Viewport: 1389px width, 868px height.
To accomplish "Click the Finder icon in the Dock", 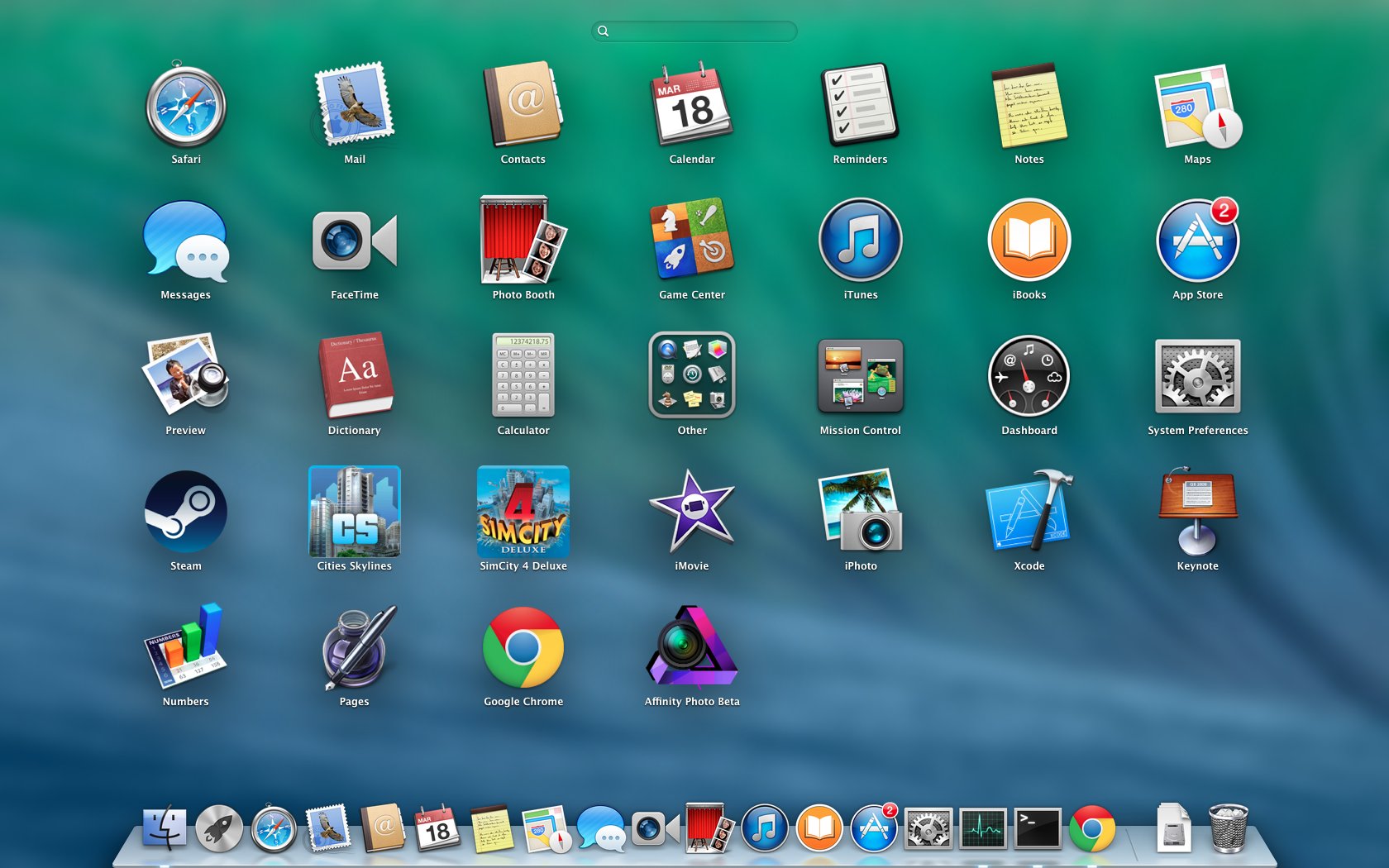I will pyautogui.click(x=165, y=827).
